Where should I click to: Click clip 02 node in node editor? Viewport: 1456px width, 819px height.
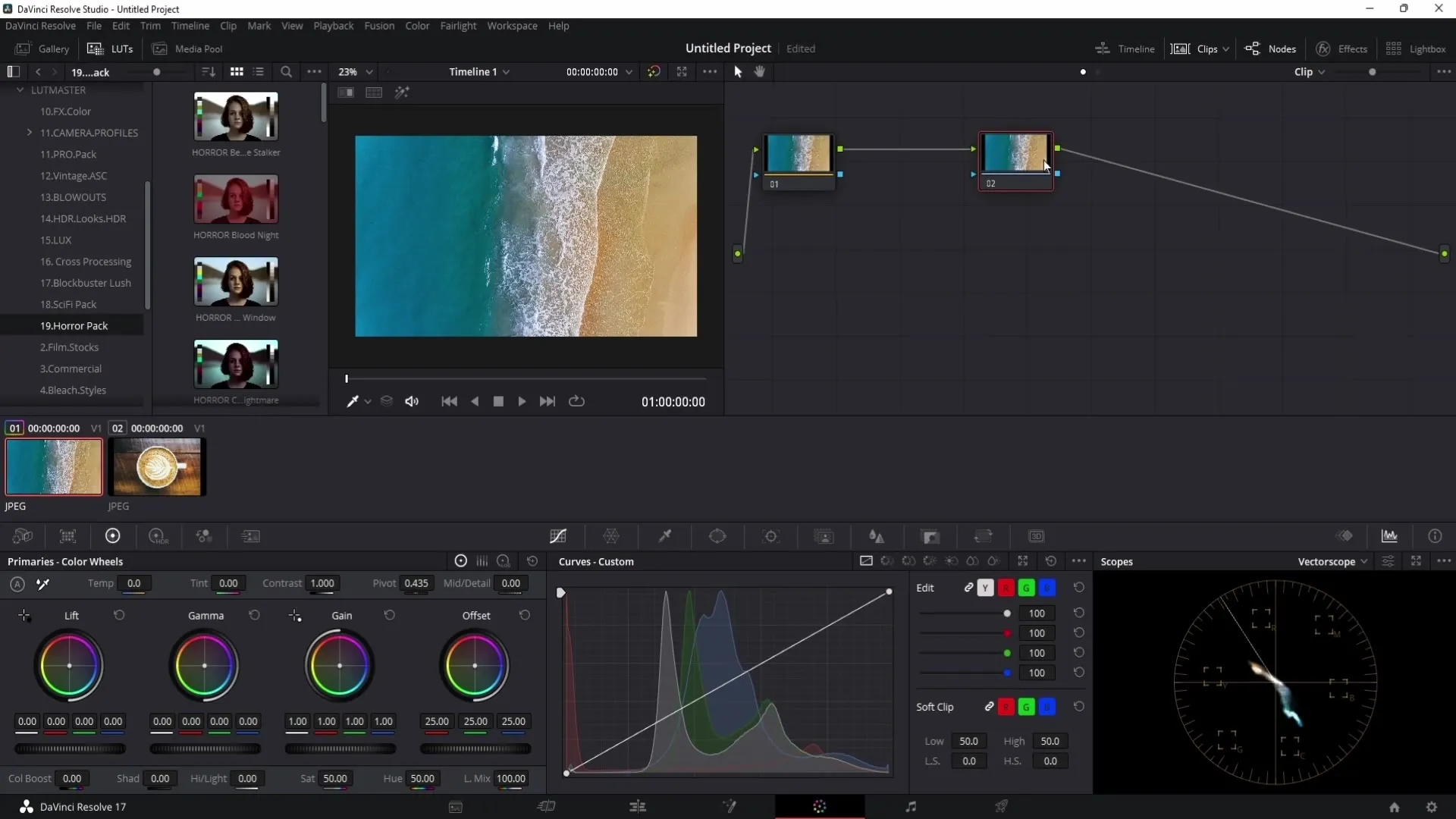(1015, 160)
